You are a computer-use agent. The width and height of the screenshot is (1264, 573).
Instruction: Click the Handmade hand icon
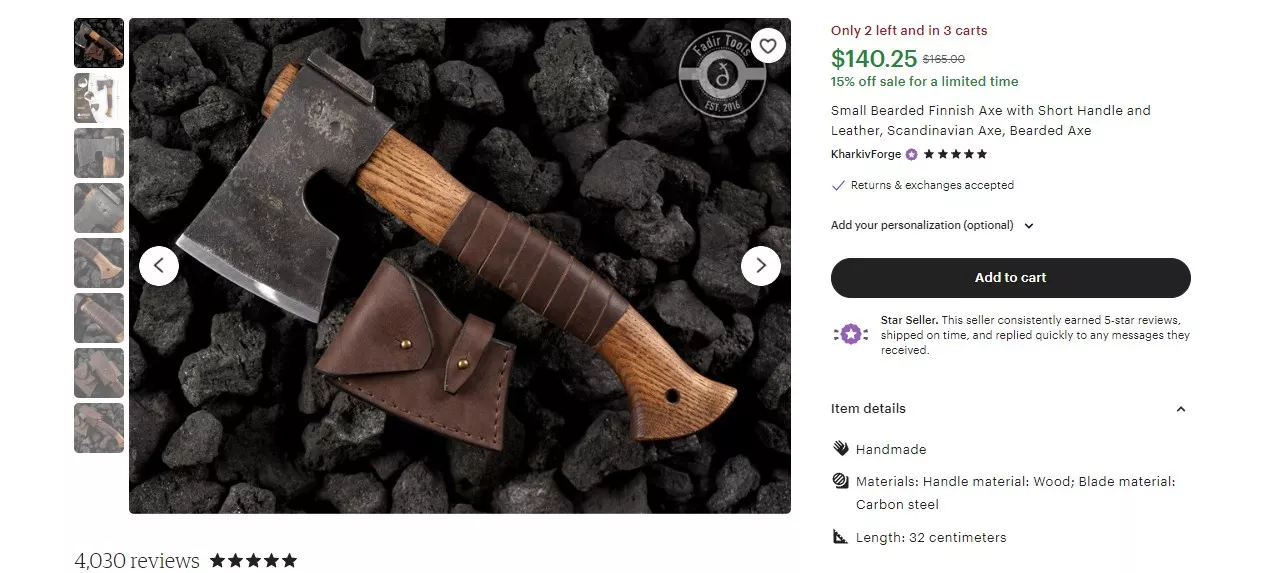point(840,449)
